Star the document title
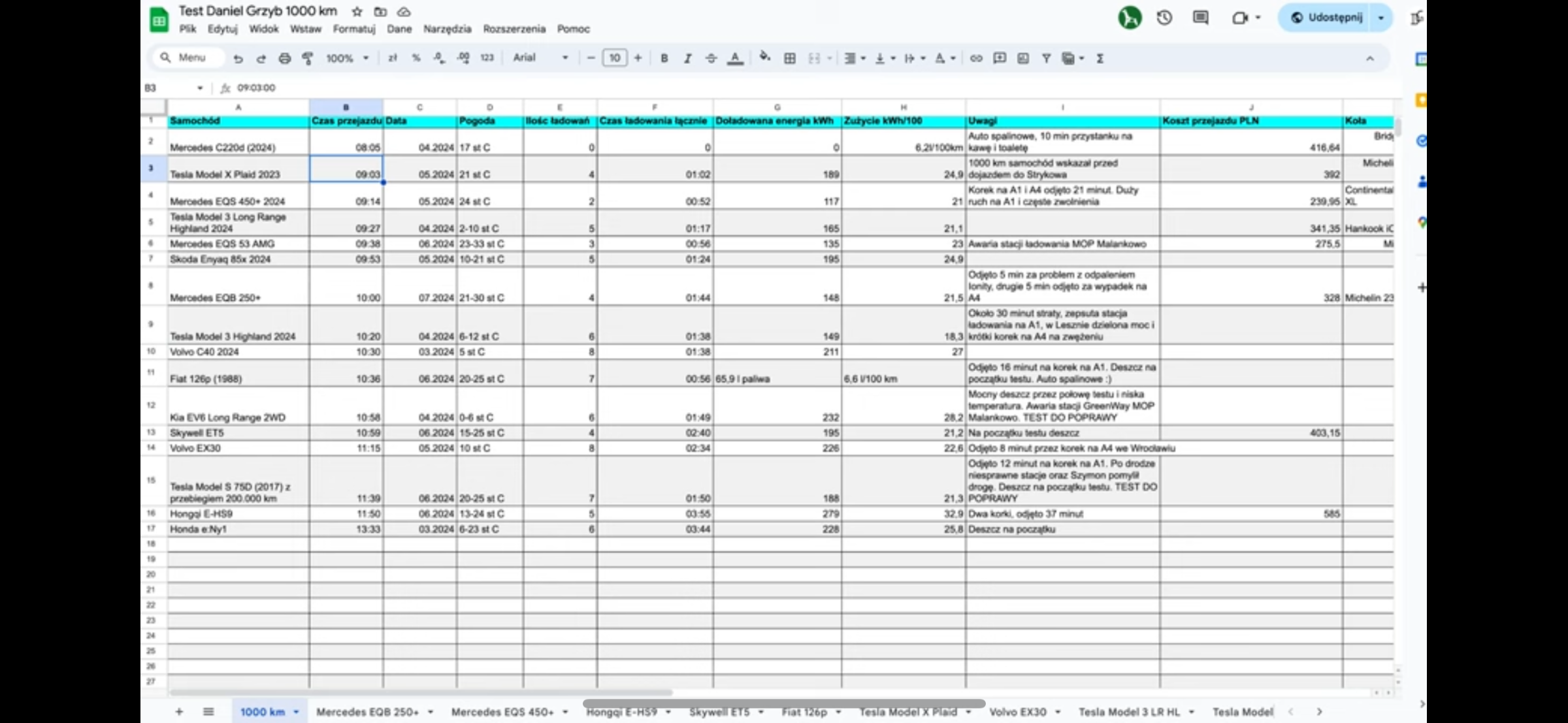 click(357, 12)
